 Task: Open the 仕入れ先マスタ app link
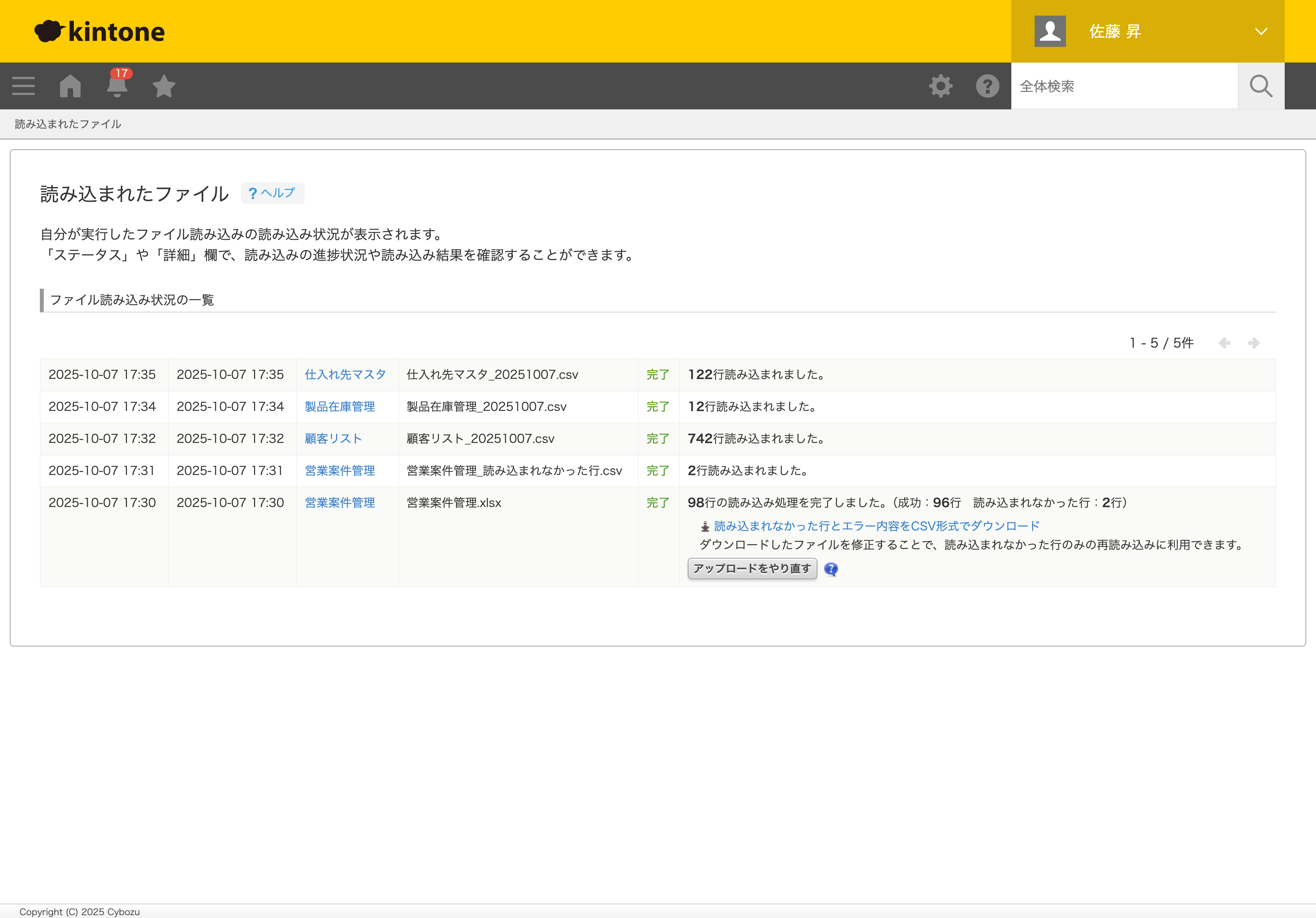(x=345, y=374)
